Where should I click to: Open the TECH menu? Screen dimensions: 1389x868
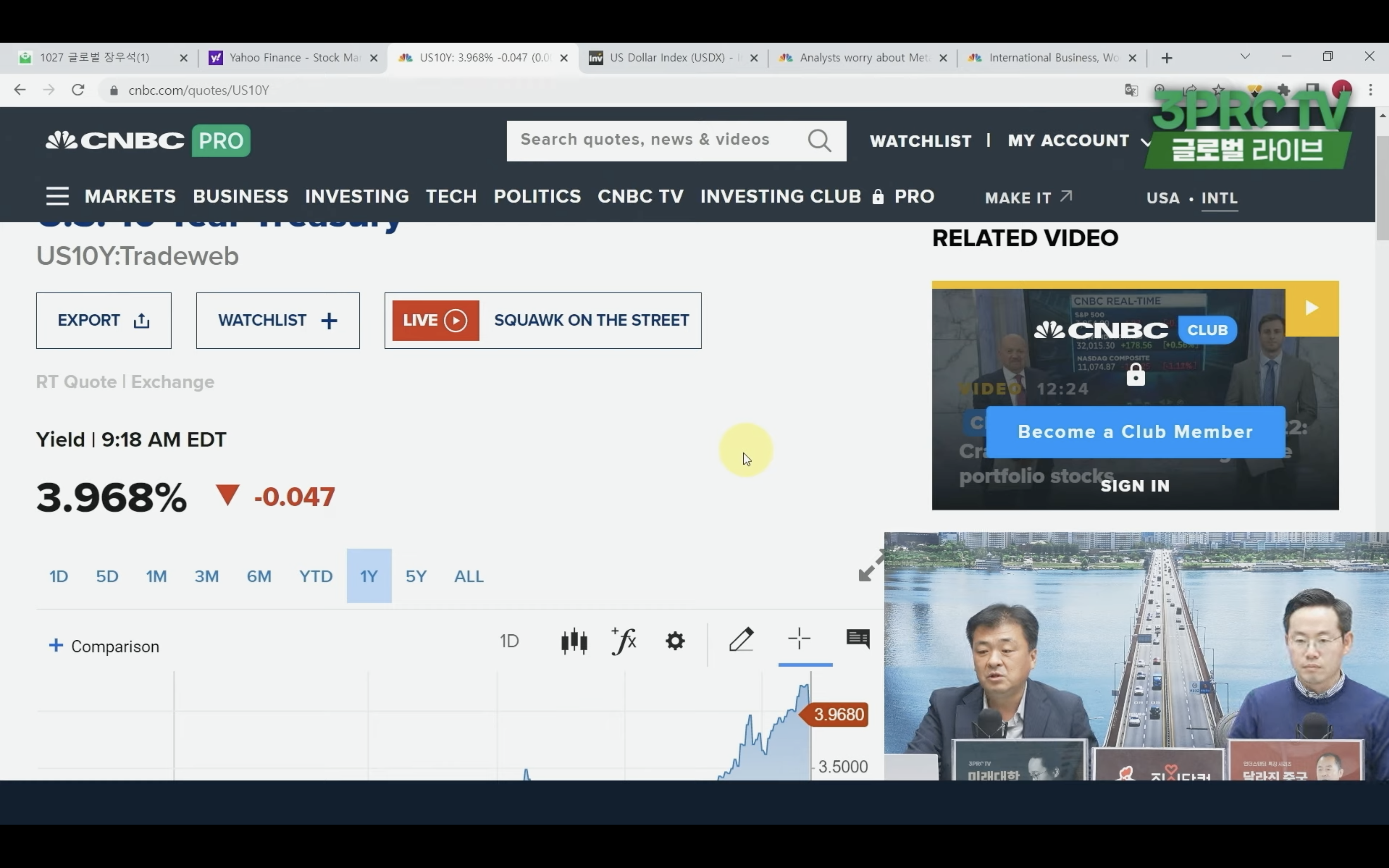click(451, 196)
